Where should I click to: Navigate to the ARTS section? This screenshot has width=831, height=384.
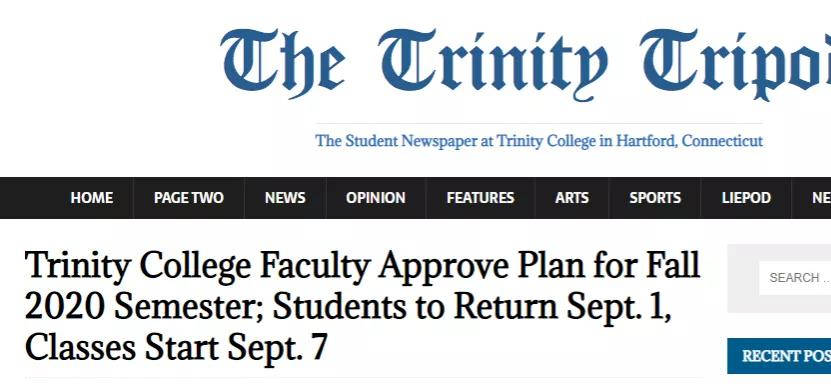pyautogui.click(x=572, y=198)
